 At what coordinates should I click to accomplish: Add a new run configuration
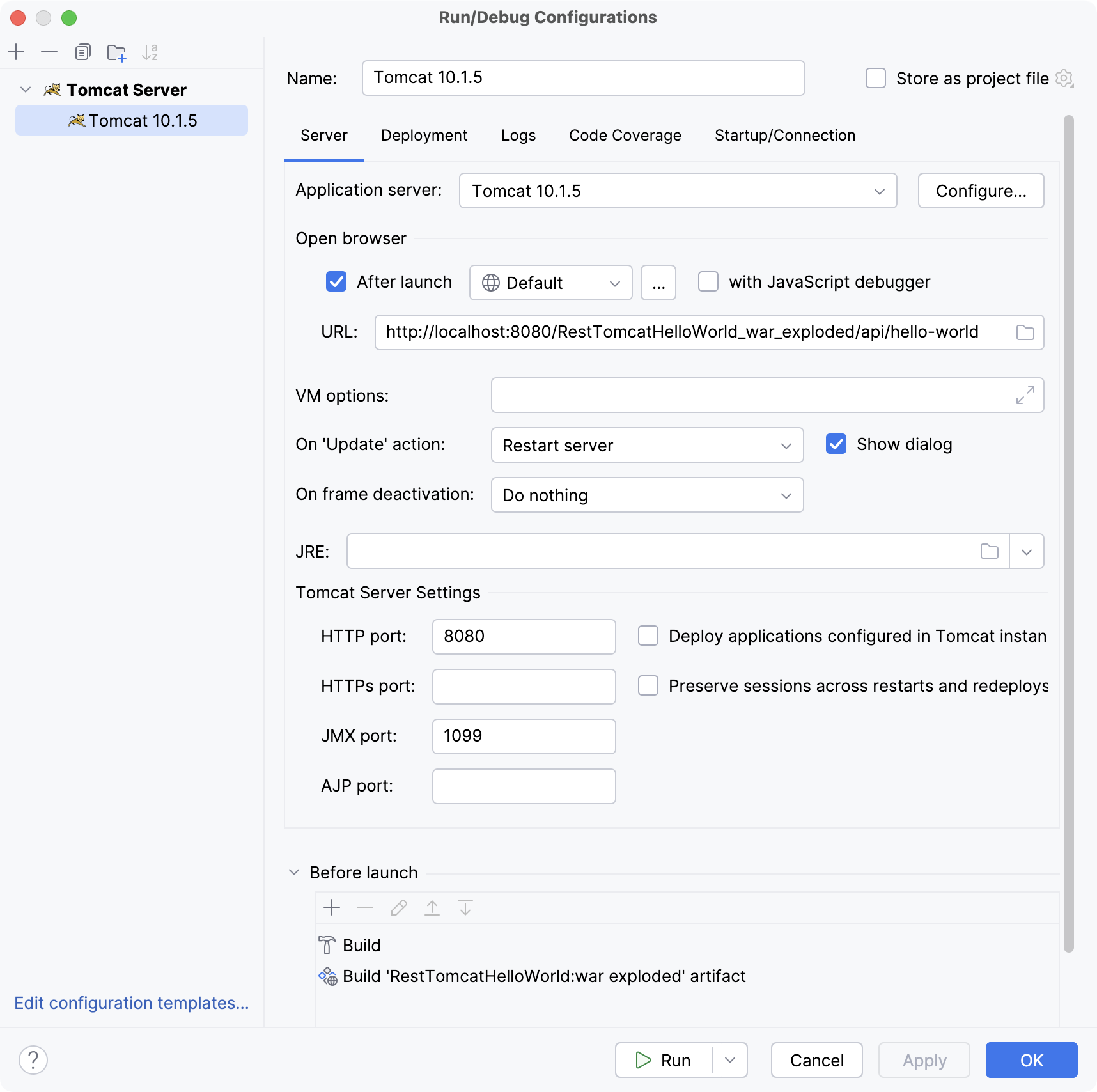17,52
